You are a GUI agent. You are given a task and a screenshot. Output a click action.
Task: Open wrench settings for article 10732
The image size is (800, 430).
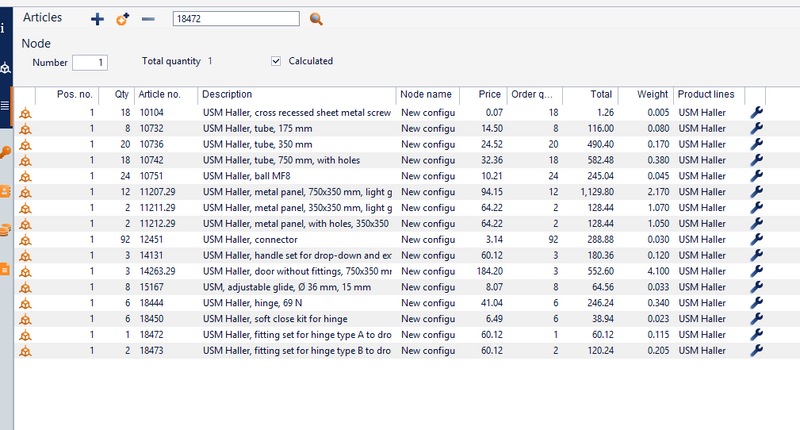tap(756, 129)
